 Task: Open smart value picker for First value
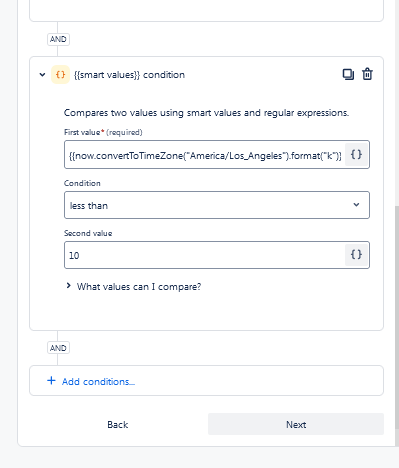[x=356, y=155]
